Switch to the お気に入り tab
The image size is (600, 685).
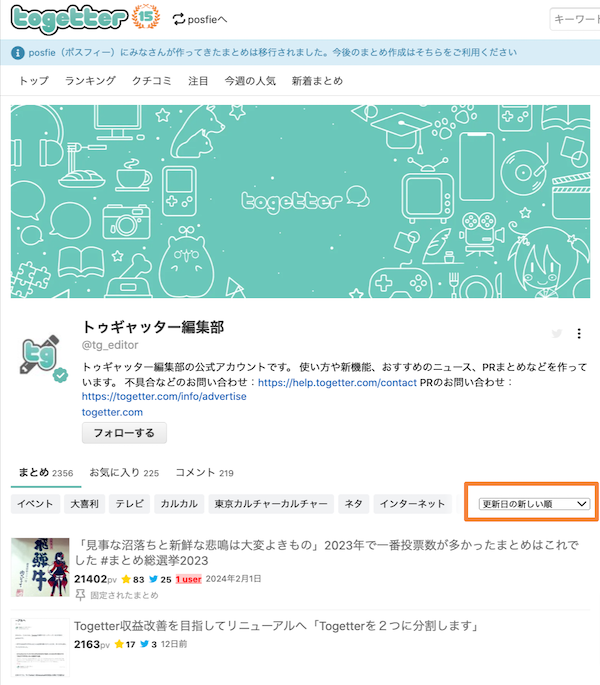(124, 472)
